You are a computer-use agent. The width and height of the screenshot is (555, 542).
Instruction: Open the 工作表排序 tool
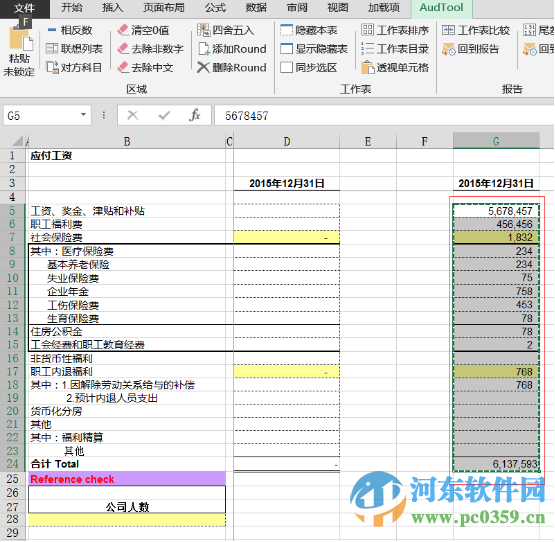pos(395,30)
